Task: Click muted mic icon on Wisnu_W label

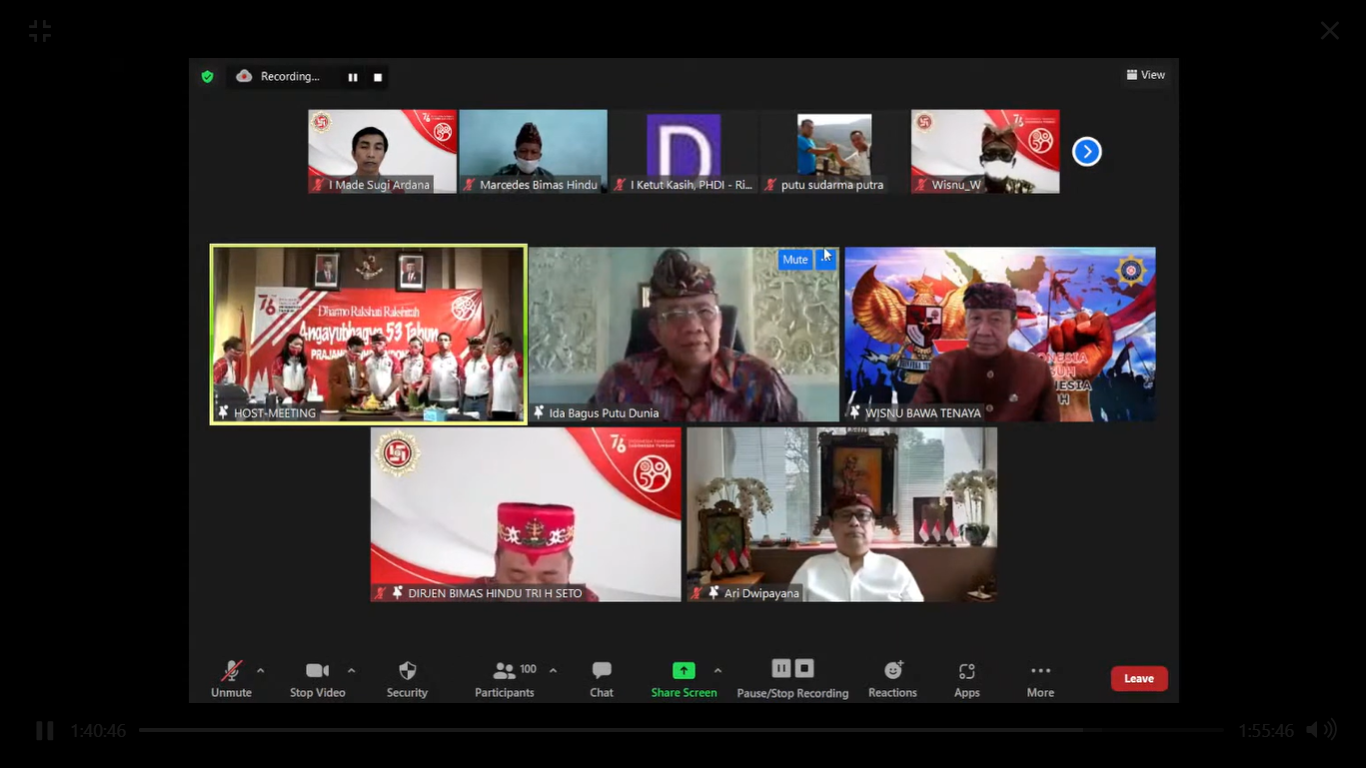Action: point(921,185)
